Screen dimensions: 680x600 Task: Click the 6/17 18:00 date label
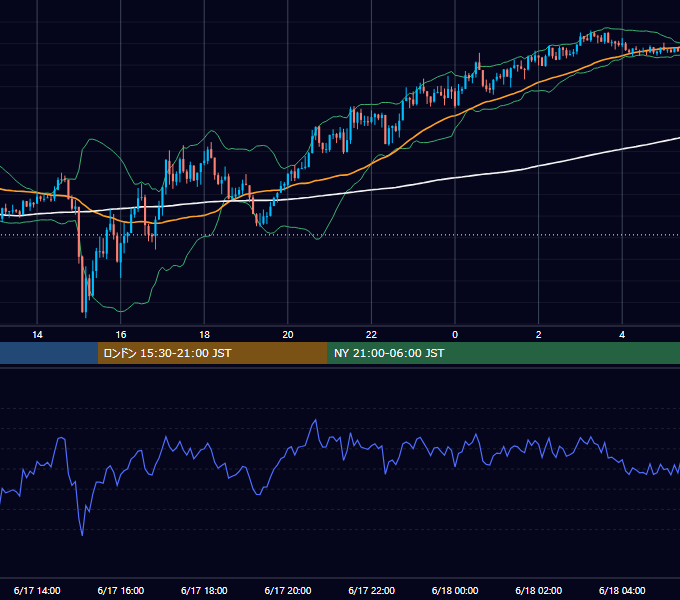204,590
